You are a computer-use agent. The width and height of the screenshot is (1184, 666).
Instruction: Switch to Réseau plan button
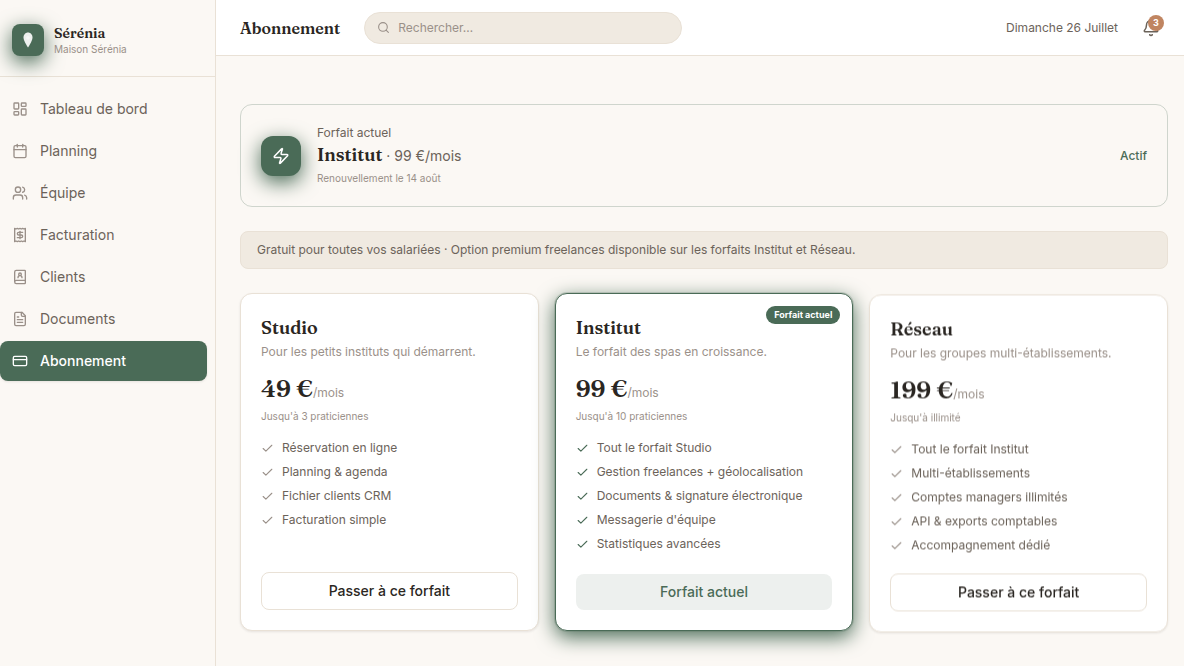1018,593
